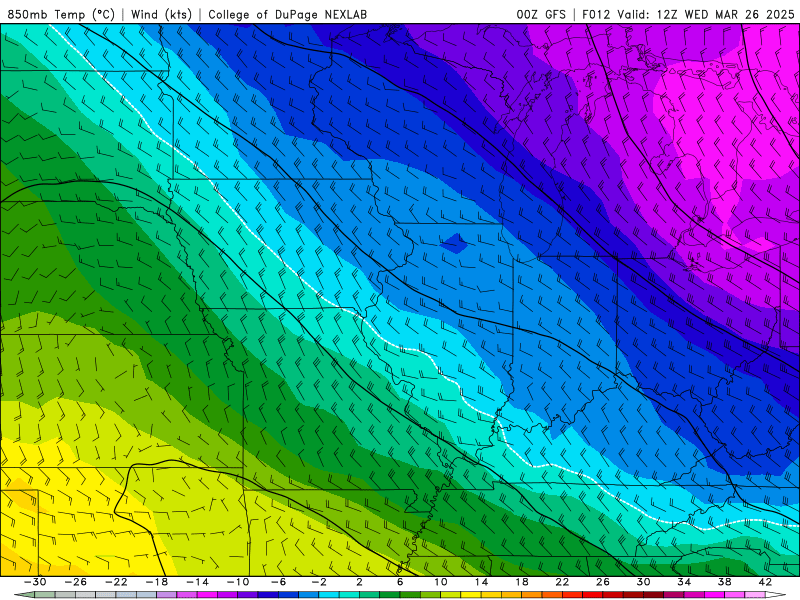The image size is (800, 600).
Task: Click the legend value 14
Action: 481,582
